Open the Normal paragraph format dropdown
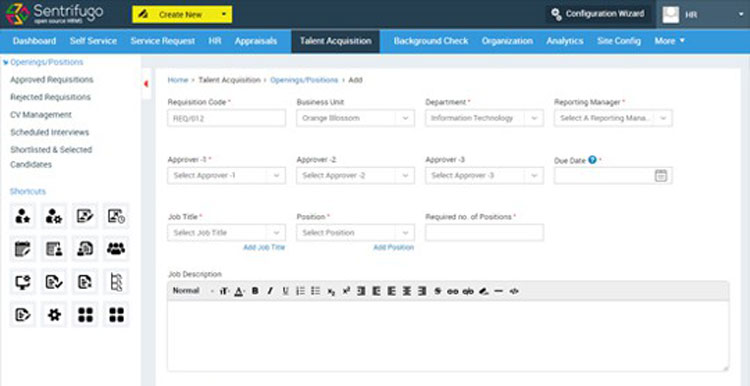This screenshot has width=750, height=386. point(193,291)
